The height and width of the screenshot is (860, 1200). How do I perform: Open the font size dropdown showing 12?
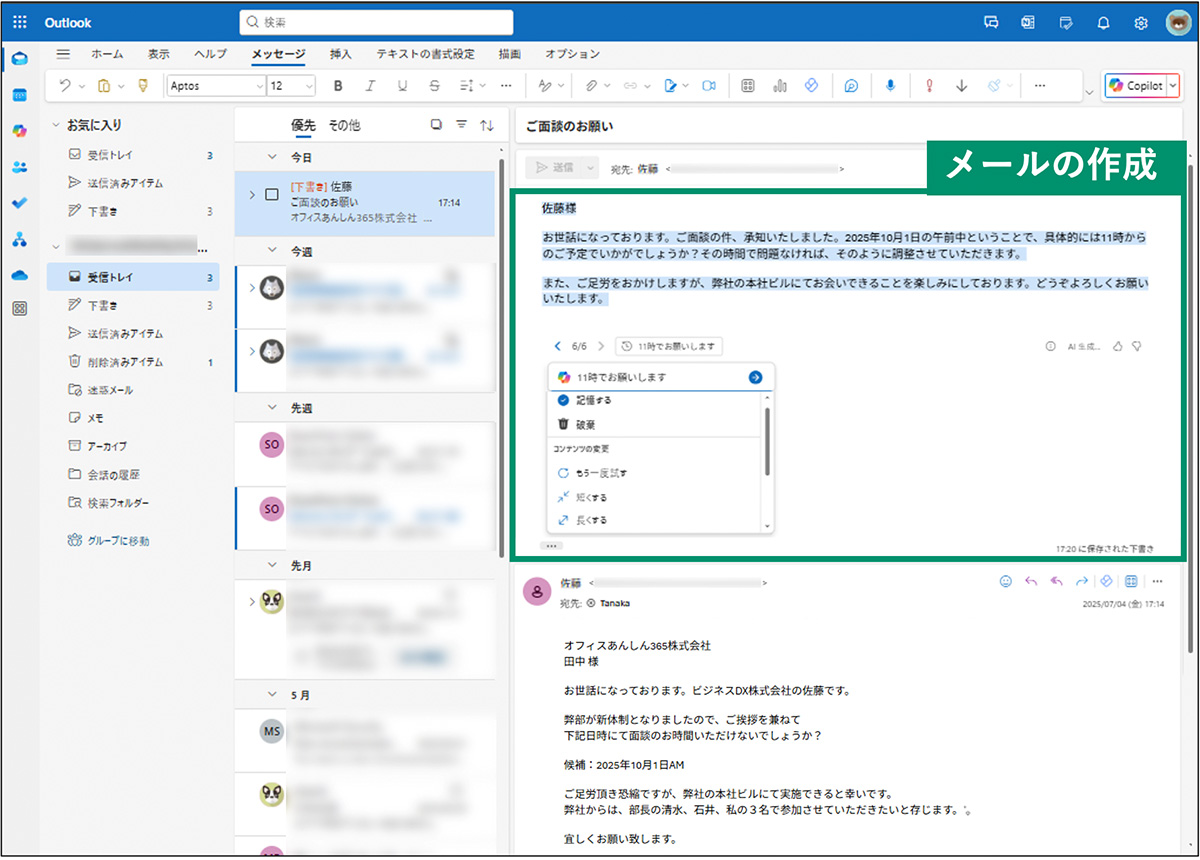coord(290,86)
